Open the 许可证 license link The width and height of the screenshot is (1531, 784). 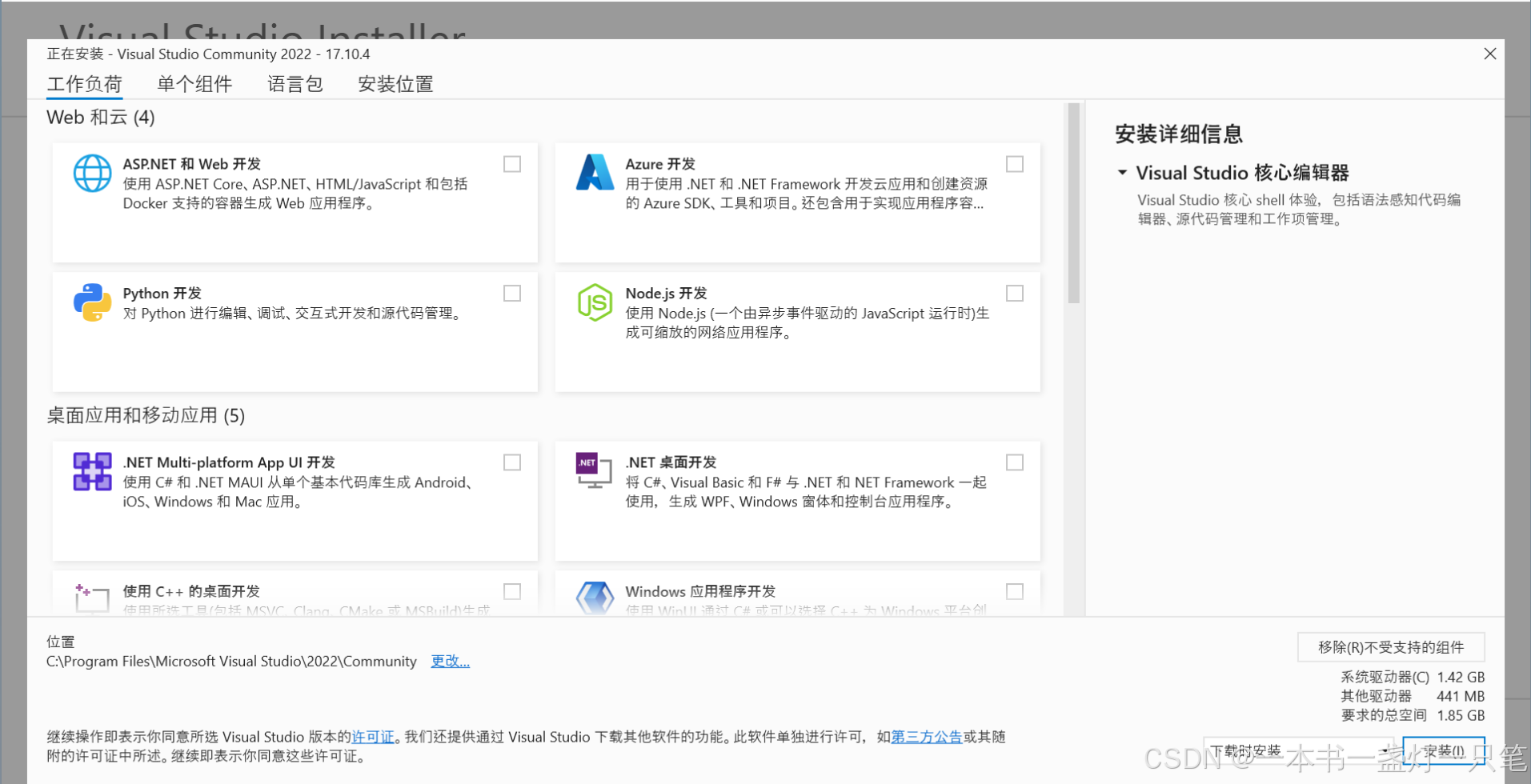point(373,737)
